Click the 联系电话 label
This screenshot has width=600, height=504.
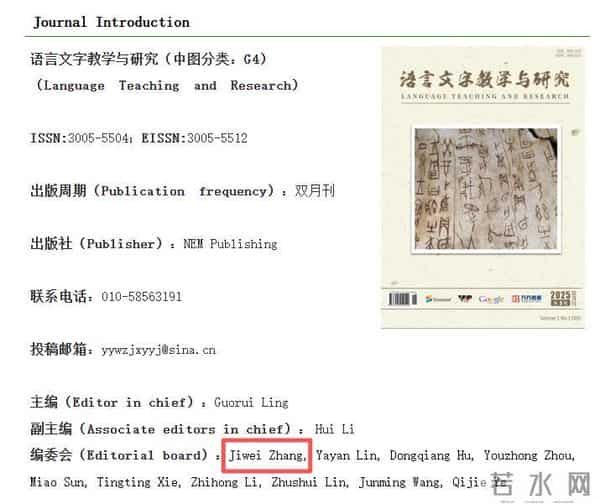pyautogui.click(x=61, y=296)
